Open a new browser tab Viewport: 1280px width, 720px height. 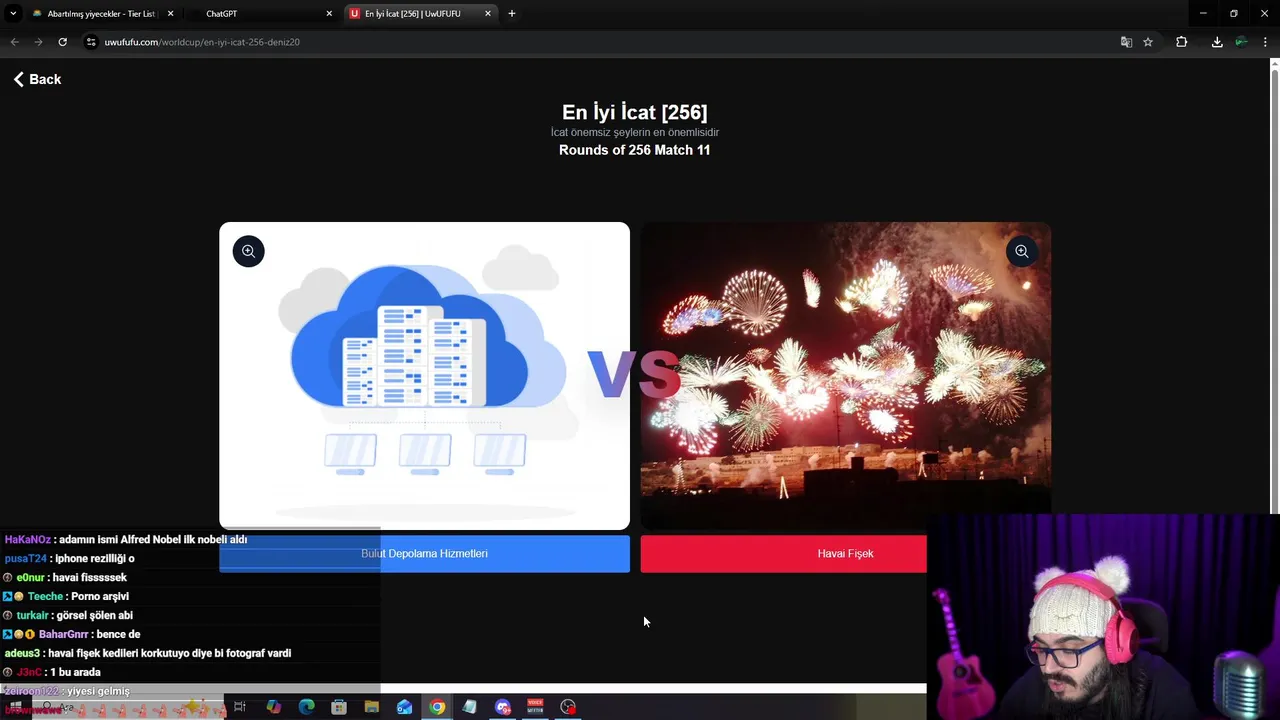[x=512, y=14]
